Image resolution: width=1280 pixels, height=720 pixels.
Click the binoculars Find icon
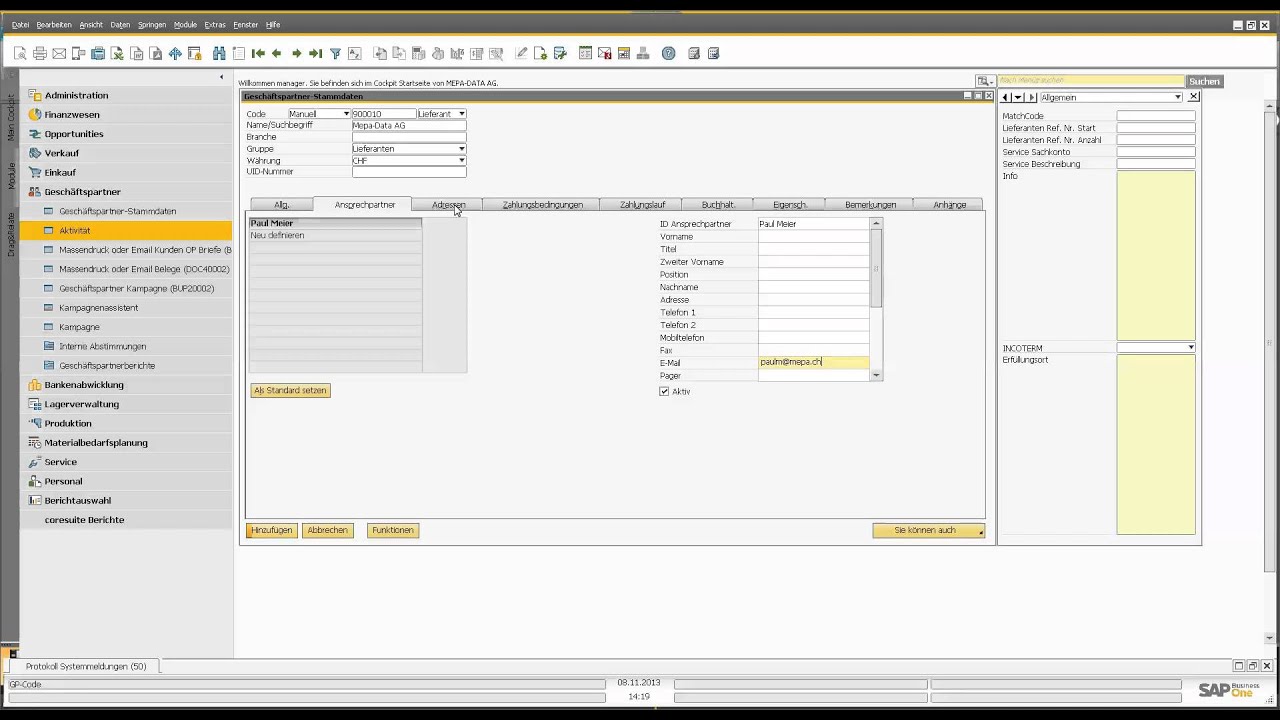(x=218, y=53)
